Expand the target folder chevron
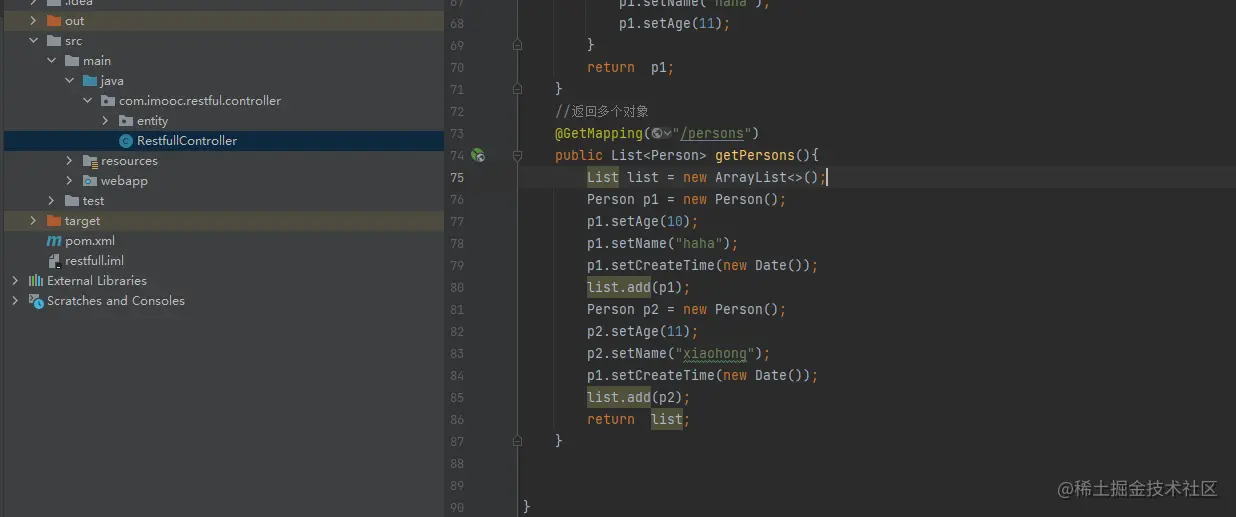Image resolution: width=1236 pixels, height=517 pixels. [33, 221]
